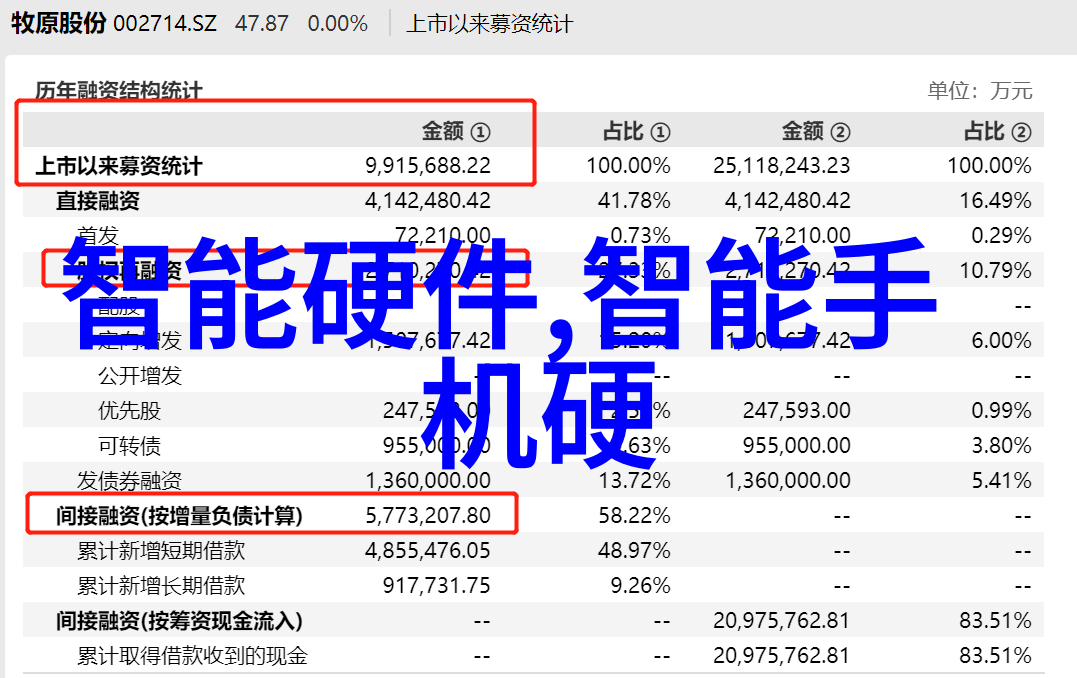Click the 占比 ② column header
This screenshot has height=678, width=1077.
click(x=997, y=131)
